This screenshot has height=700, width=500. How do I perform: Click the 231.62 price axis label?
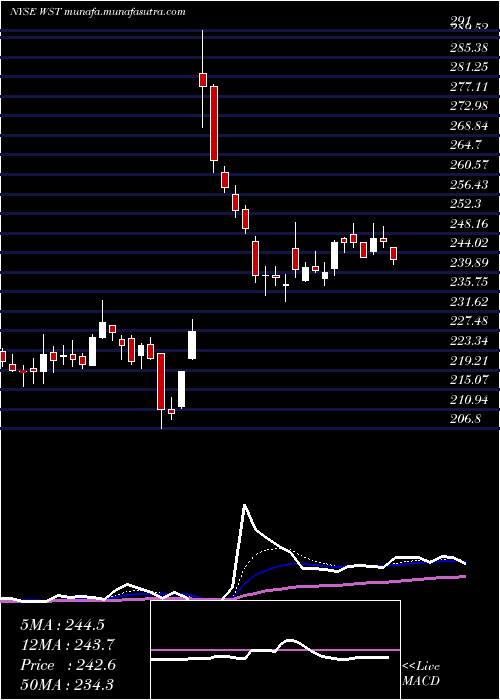coord(470,302)
